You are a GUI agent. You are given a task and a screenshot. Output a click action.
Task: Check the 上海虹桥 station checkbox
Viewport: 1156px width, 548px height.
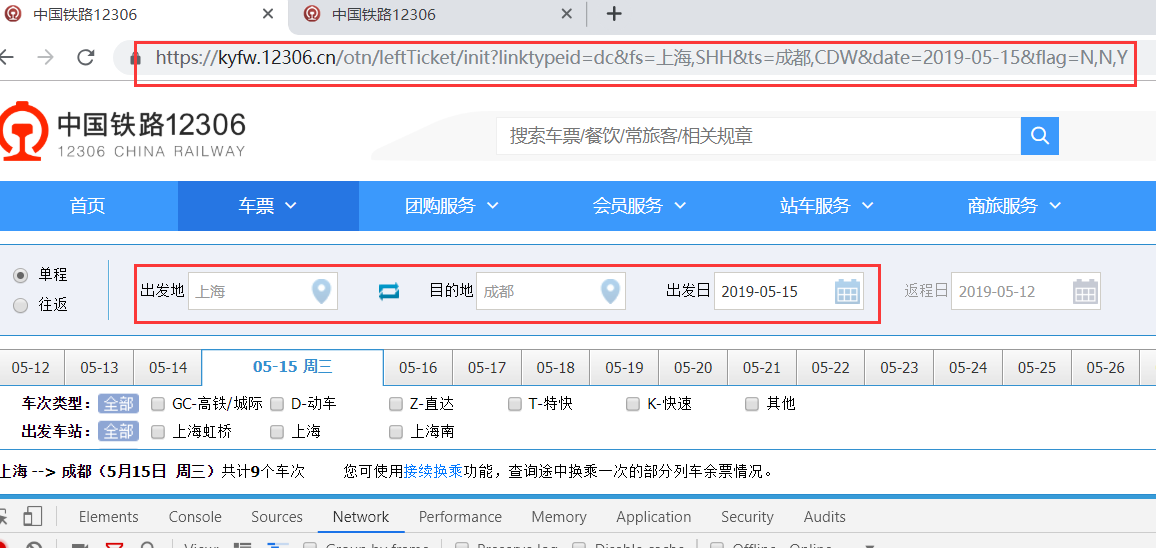click(x=157, y=432)
